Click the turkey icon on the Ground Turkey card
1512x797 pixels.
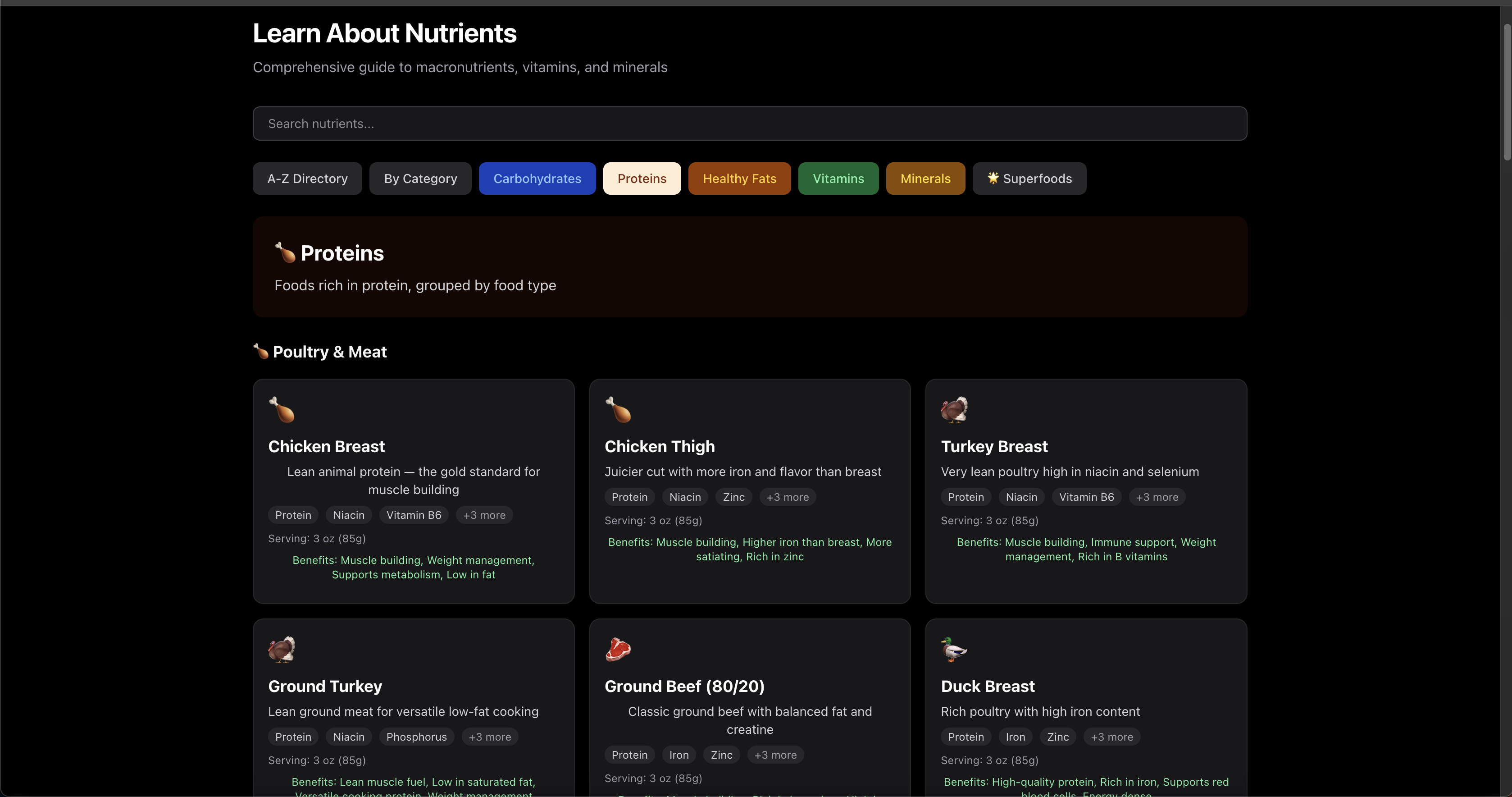pyautogui.click(x=281, y=649)
